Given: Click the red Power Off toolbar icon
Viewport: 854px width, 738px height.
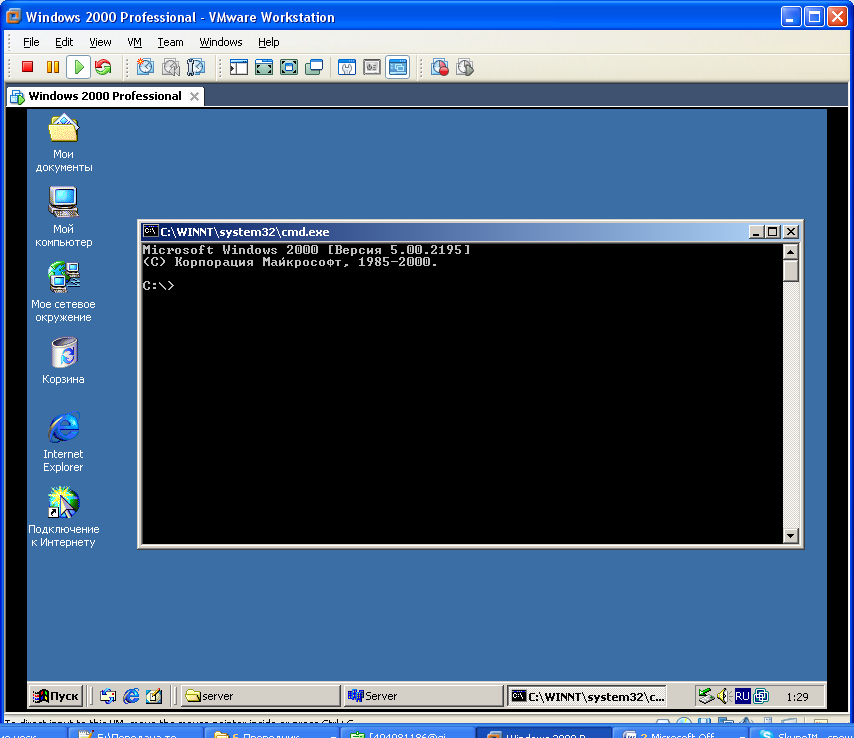Looking at the screenshot, I should click(x=27, y=67).
